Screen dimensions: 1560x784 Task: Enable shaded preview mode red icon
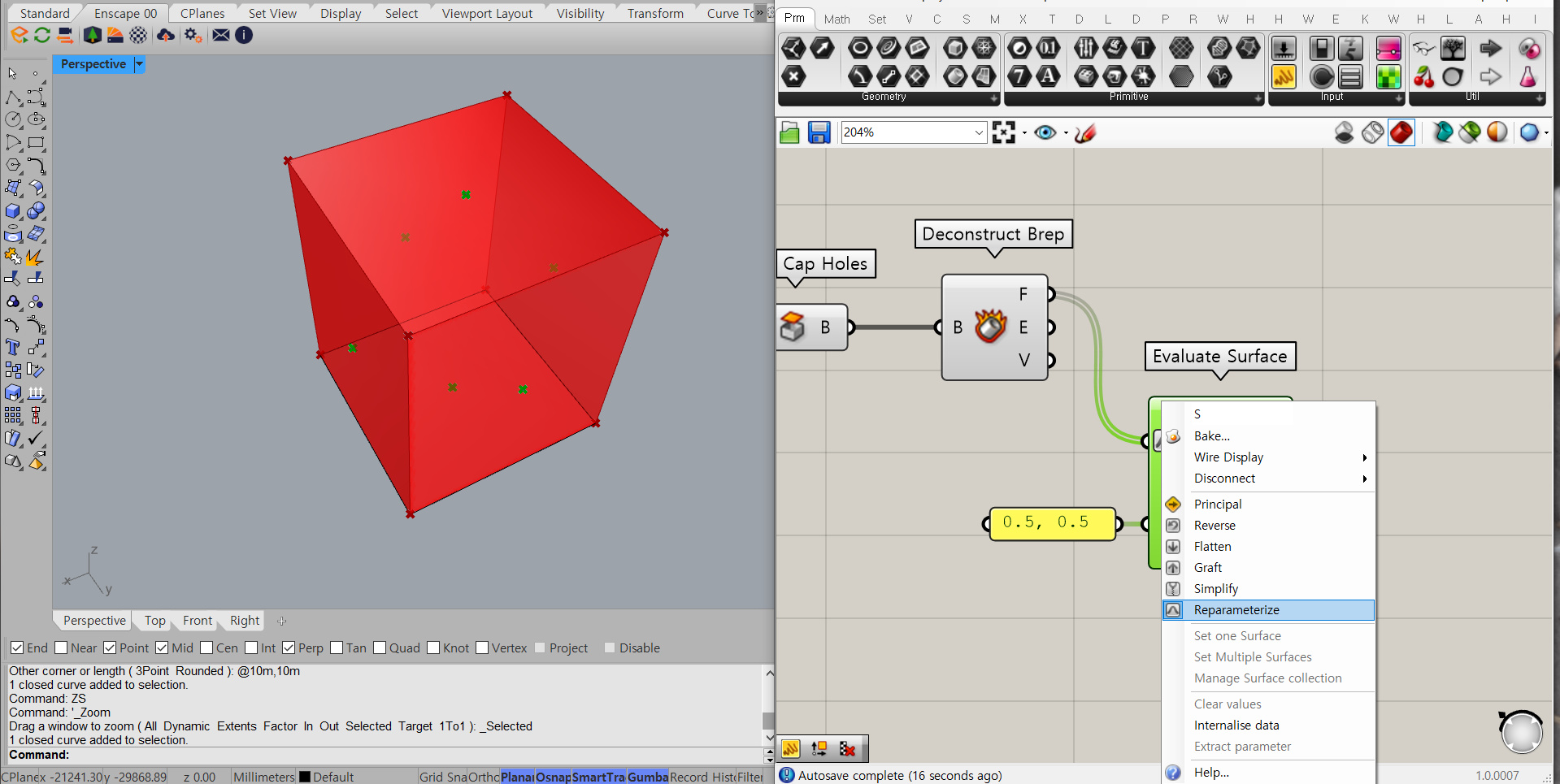[x=1401, y=132]
